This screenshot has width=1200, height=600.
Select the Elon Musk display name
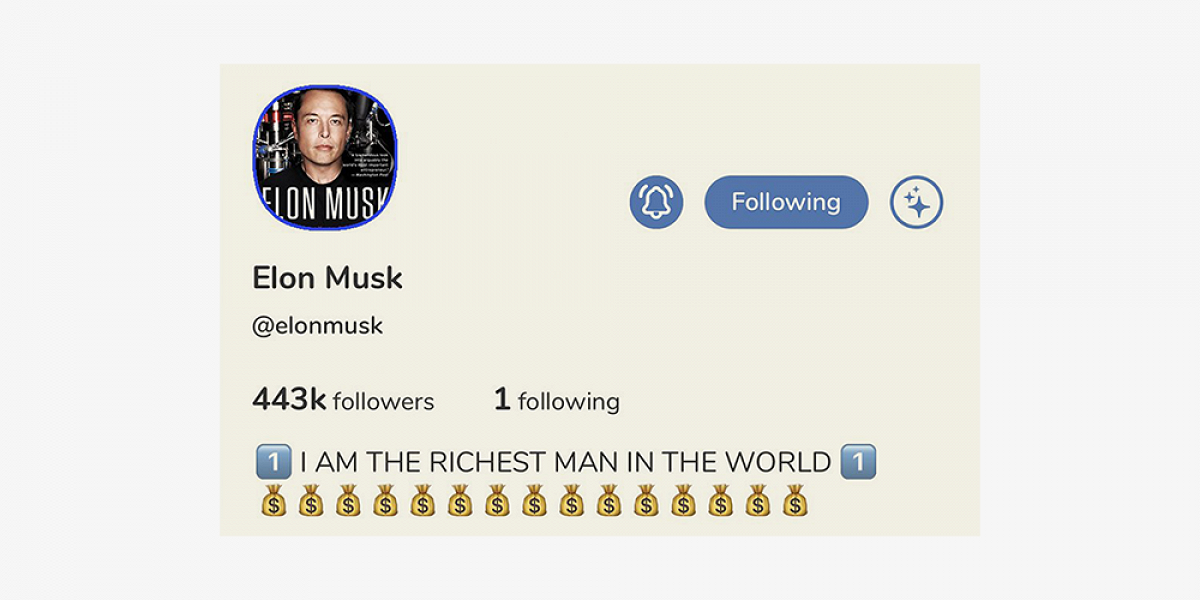pyautogui.click(x=327, y=278)
